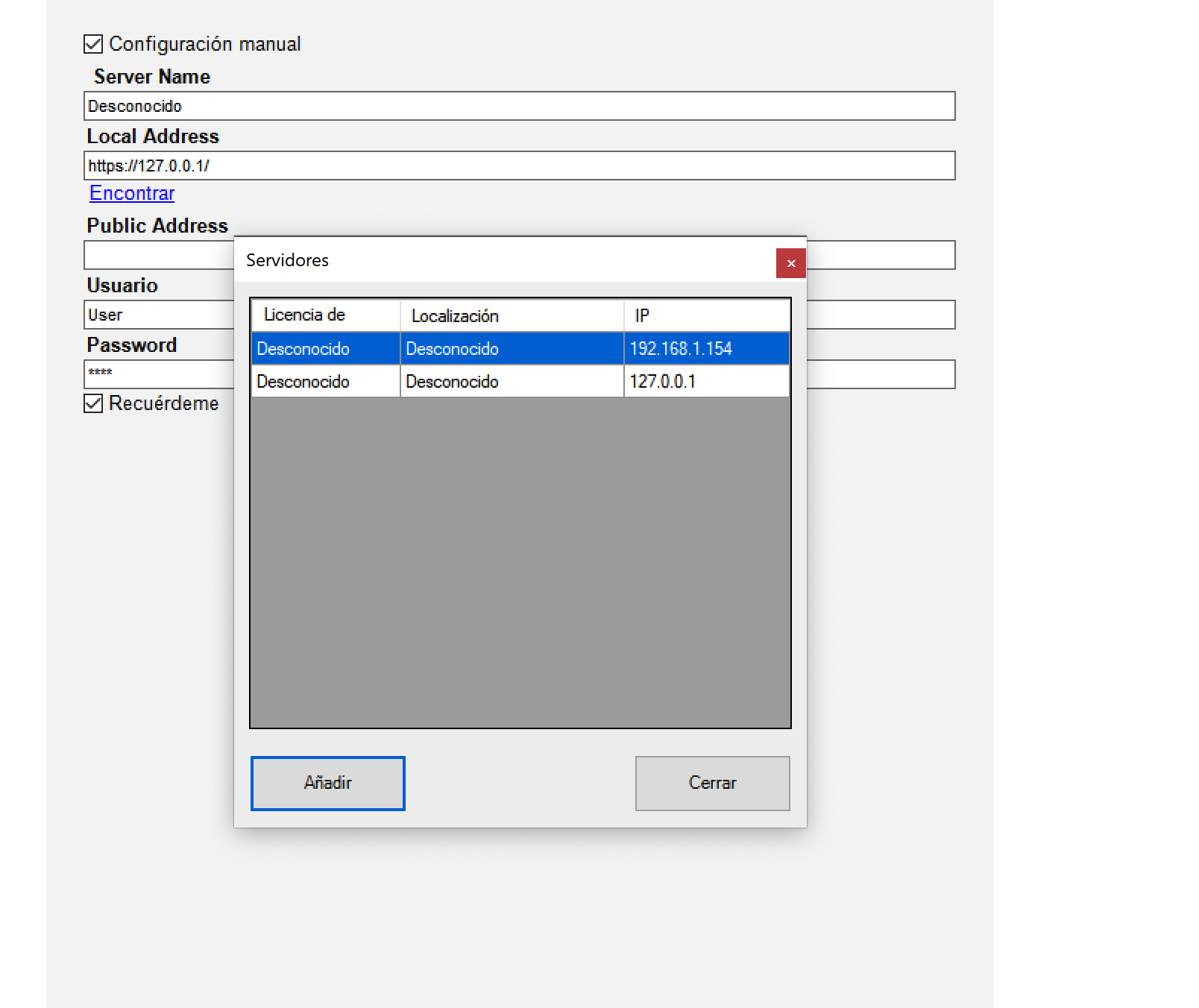Select the server row with IP 127.0.0.1

tap(706, 382)
